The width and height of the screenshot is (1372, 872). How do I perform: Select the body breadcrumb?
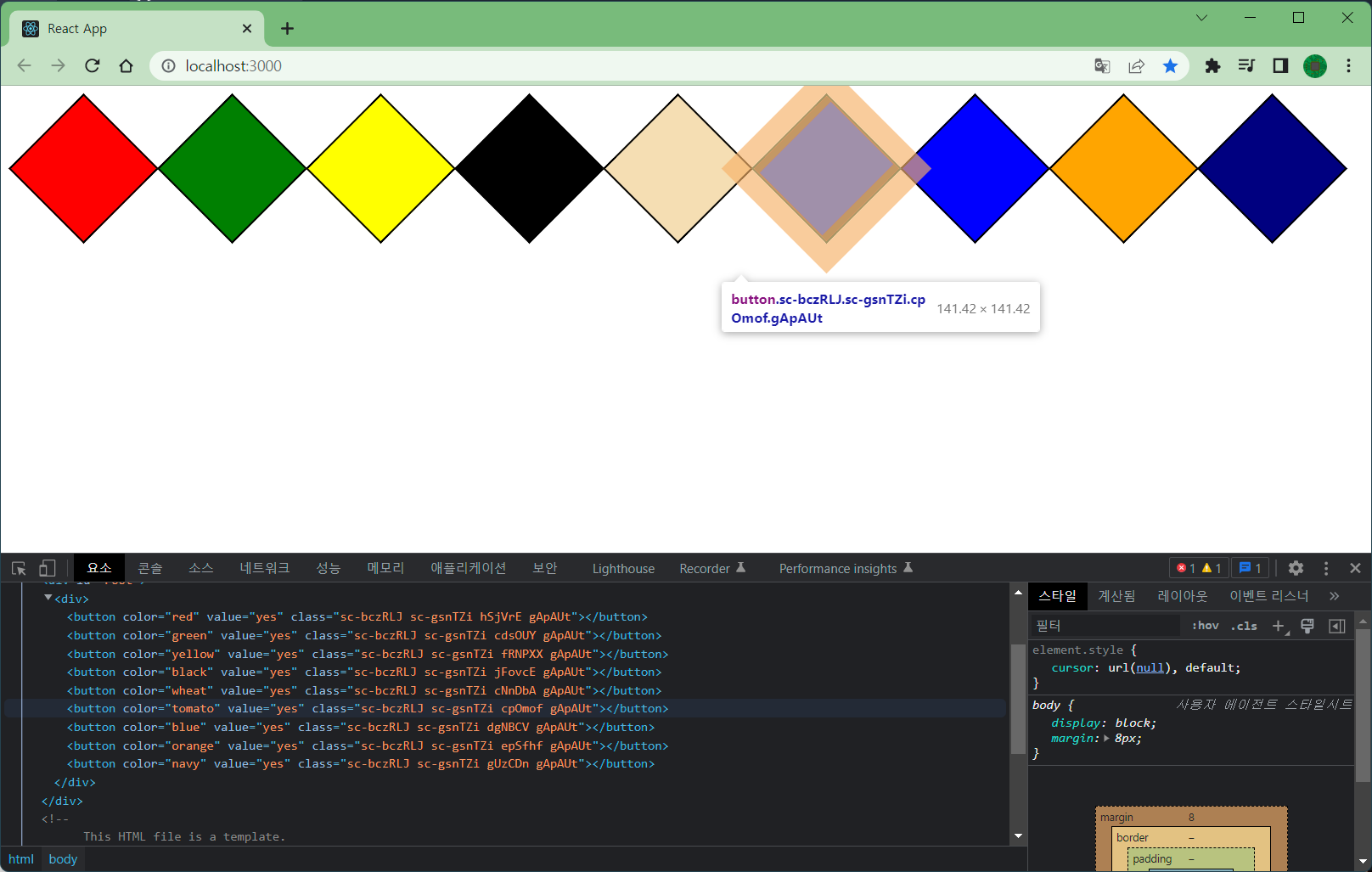point(63,859)
